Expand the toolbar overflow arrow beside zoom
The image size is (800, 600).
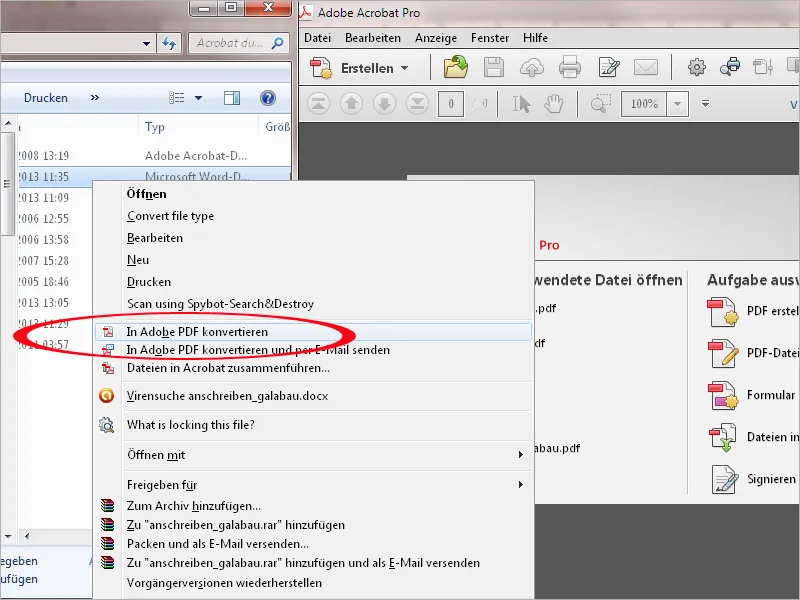point(705,104)
